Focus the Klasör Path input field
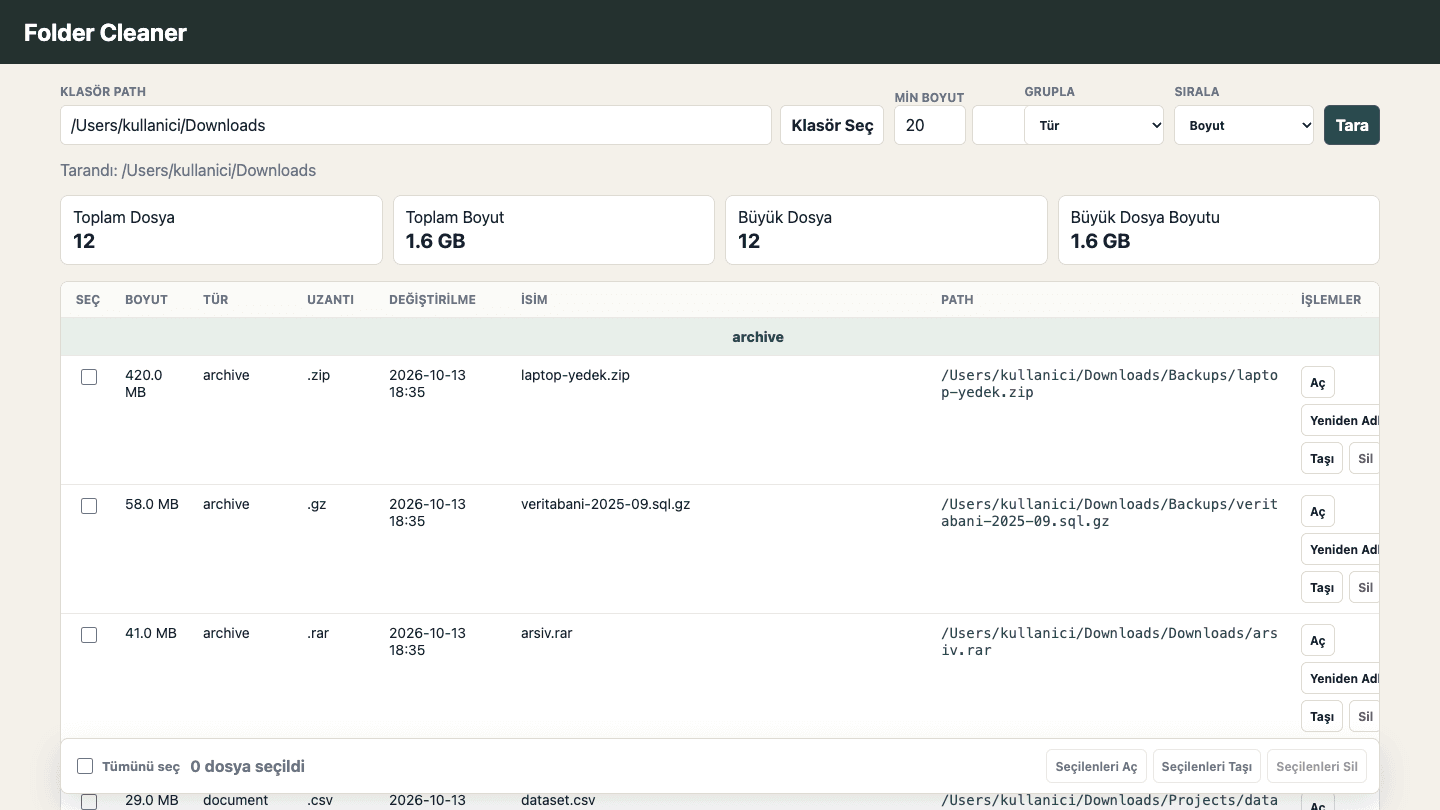Image resolution: width=1440 pixels, height=810 pixels. click(x=416, y=125)
